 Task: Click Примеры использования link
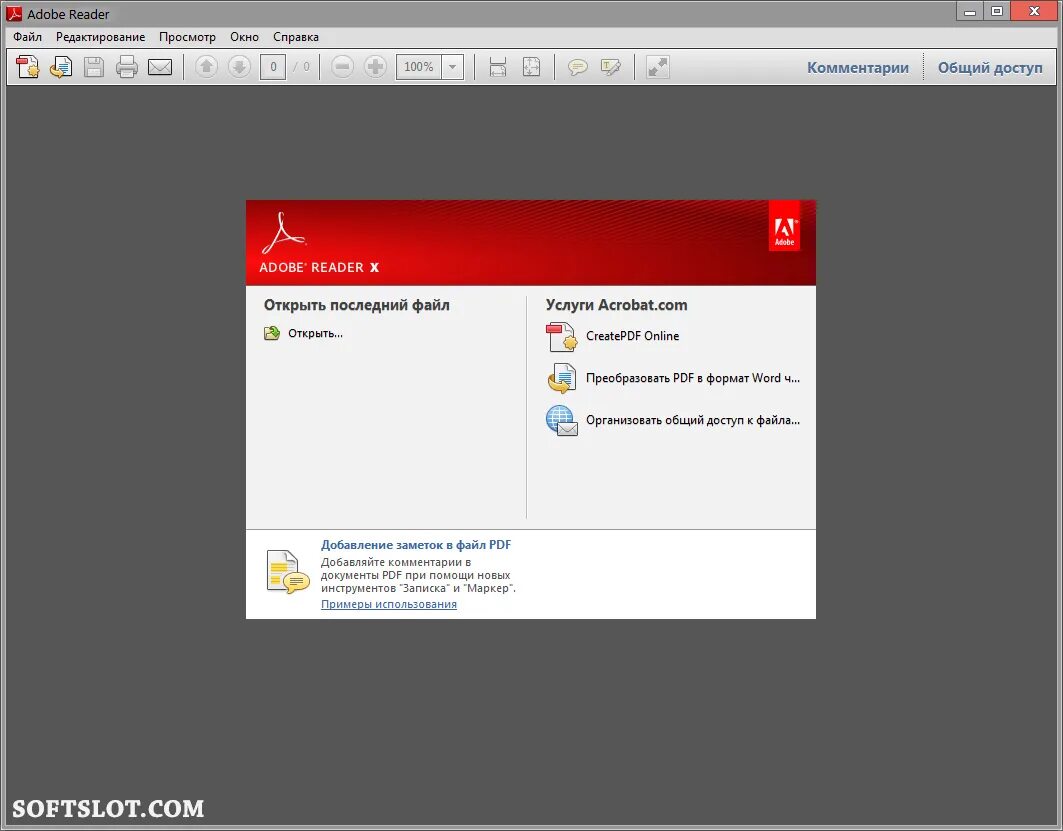coord(388,604)
